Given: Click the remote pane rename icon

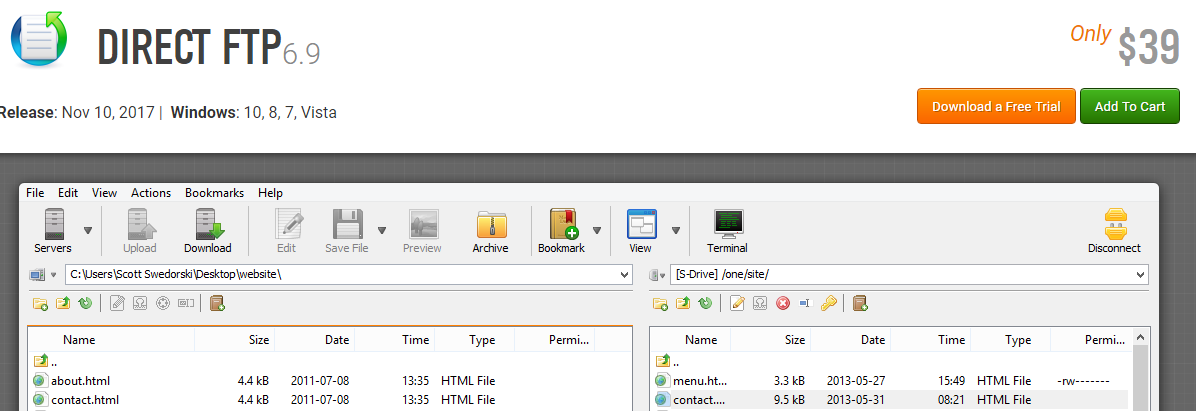Looking at the screenshot, I should [x=805, y=303].
